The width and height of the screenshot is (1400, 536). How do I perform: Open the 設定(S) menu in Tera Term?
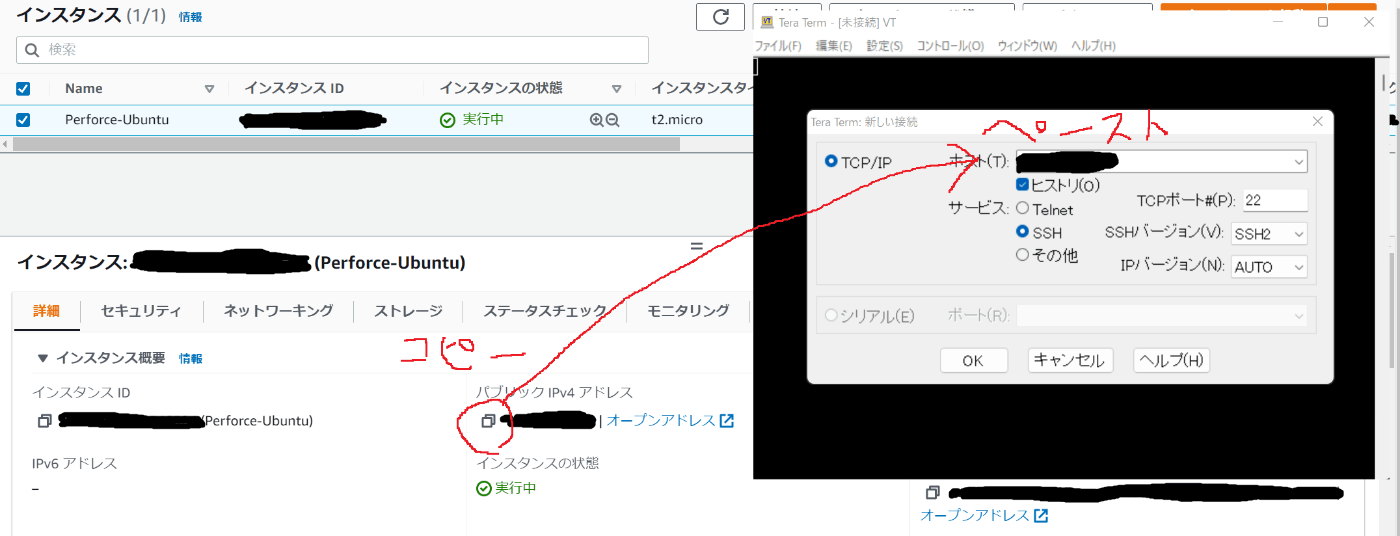(x=884, y=46)
